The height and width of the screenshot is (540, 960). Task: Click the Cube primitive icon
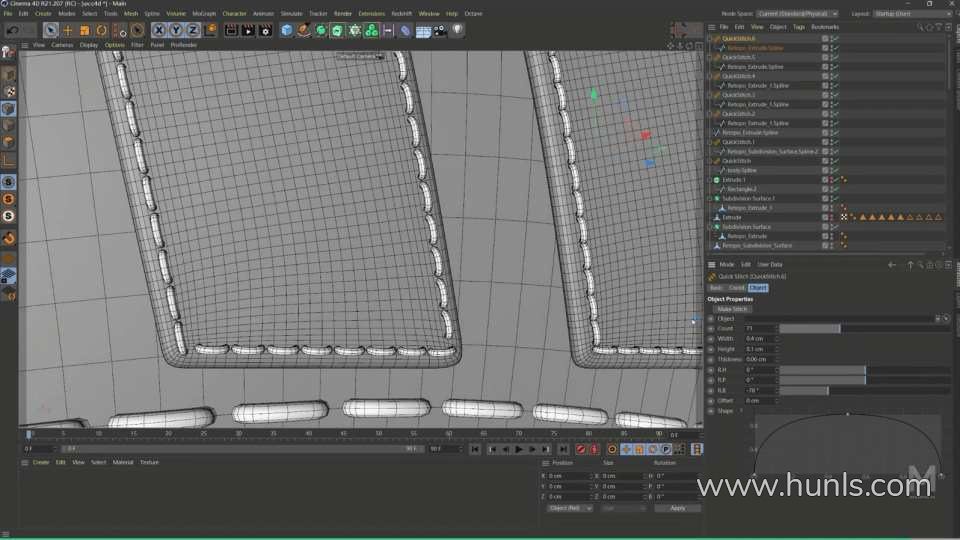[287, 30]
